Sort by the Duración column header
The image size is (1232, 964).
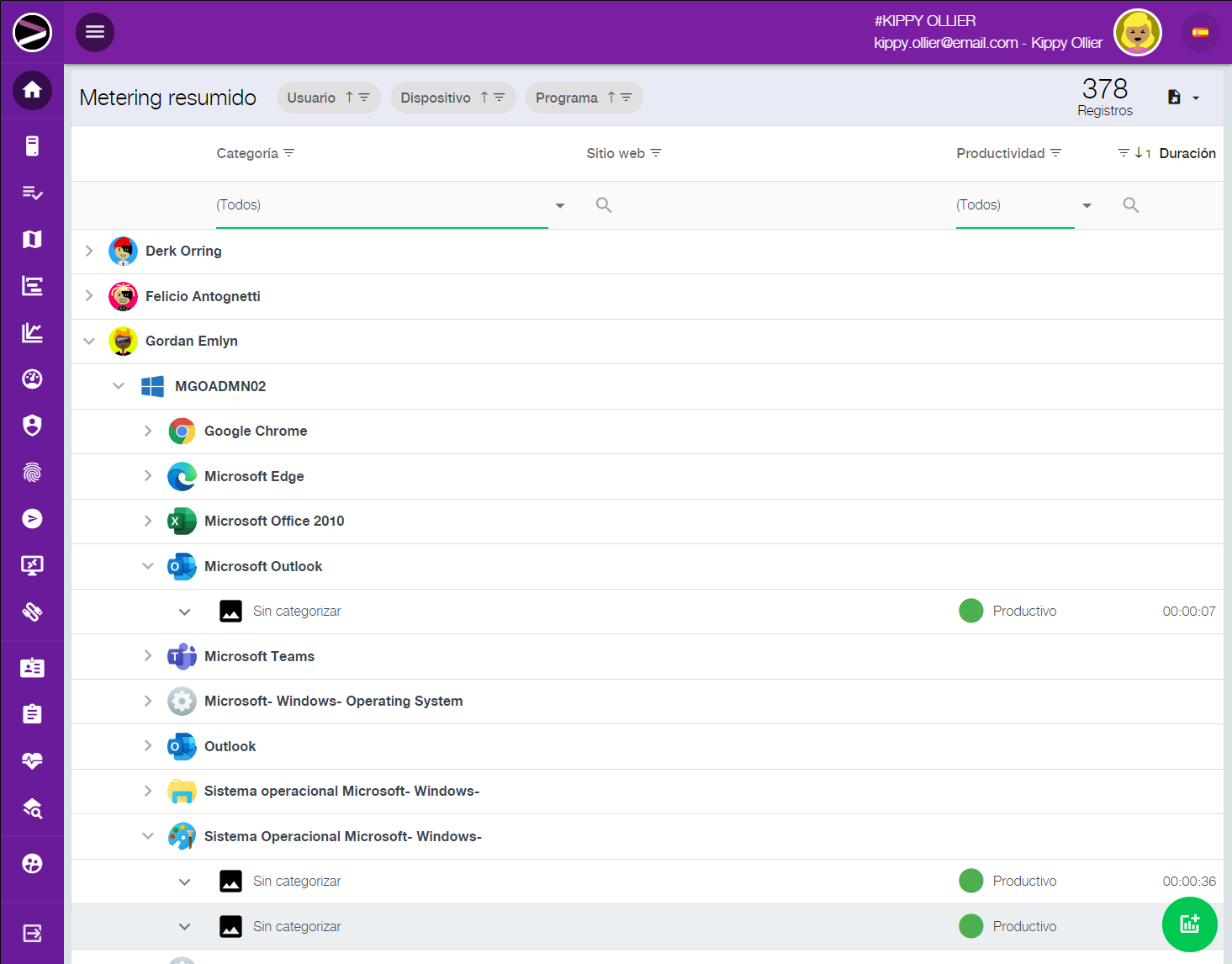[x=1187, y=153]
